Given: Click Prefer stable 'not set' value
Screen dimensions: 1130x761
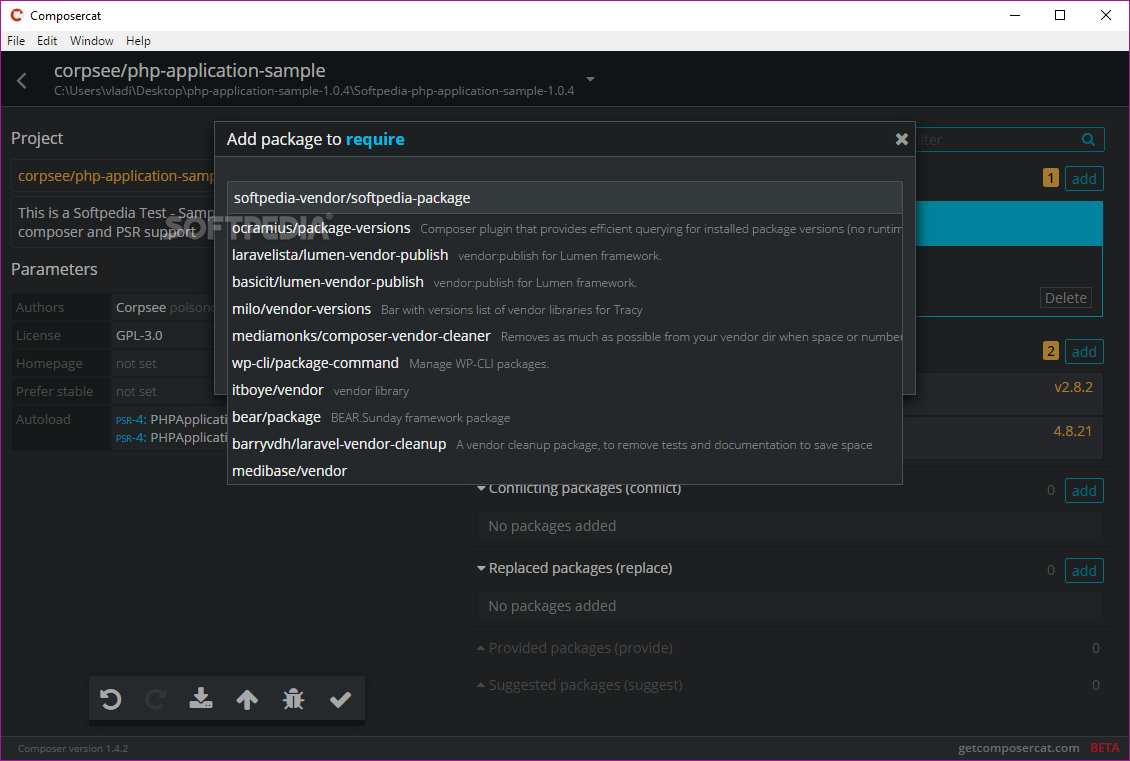Looking at the screenshot, I should 136,391.
